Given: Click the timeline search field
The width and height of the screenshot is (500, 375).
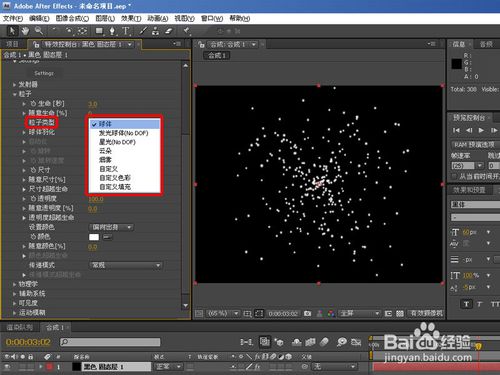Looking at the screenshot, I should pyautogui.click(x=110, y=342).
